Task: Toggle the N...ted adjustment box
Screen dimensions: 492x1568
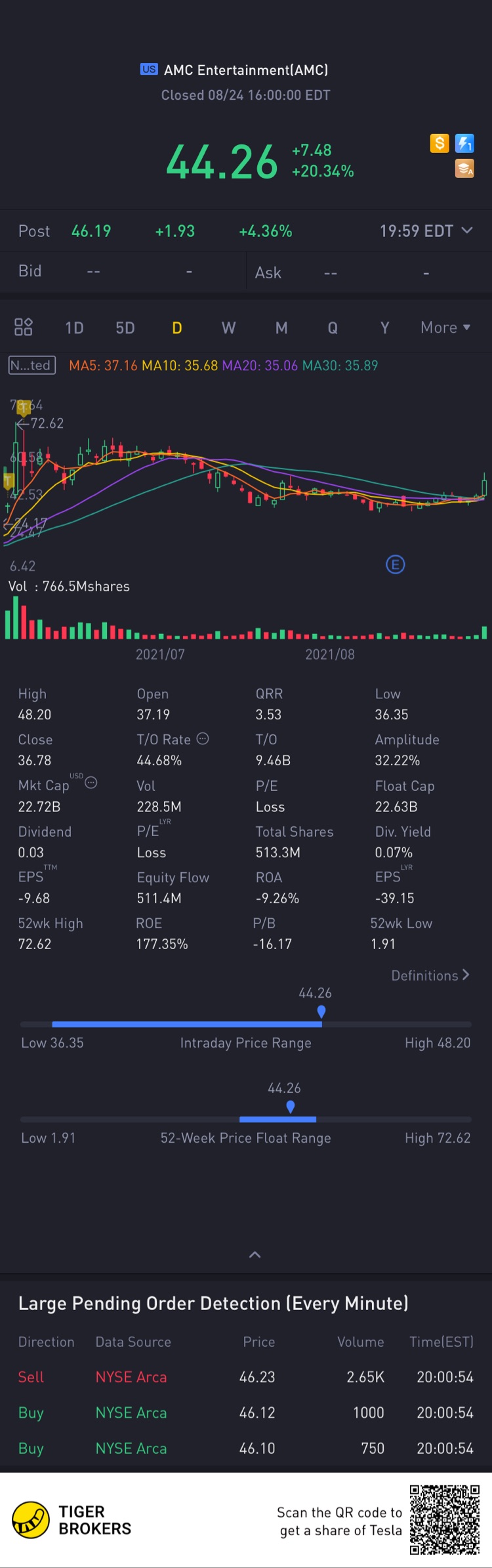Action: tap(31, 365)
